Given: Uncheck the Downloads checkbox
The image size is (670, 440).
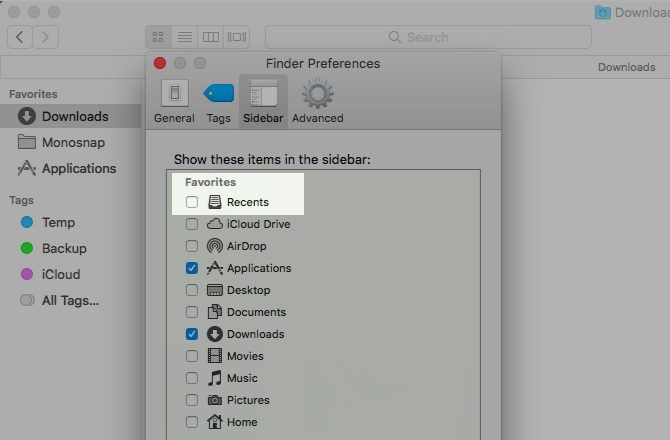Looking at the screenshot, I should tap(192, 334).
